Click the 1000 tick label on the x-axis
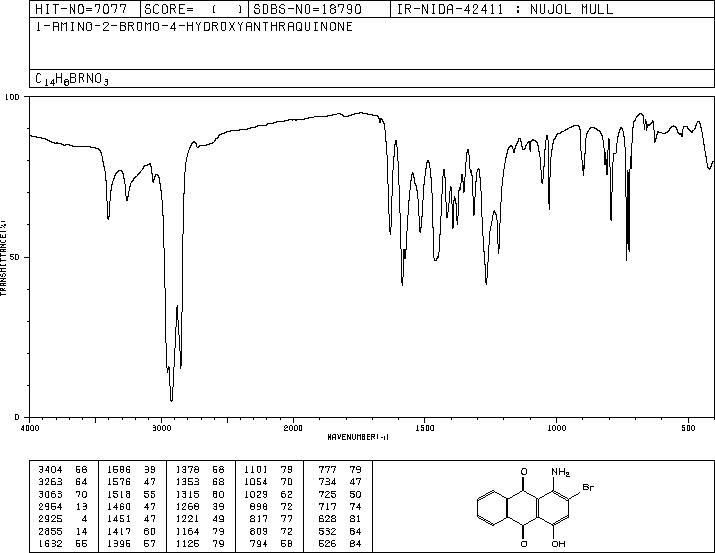715x553 pixels. click(x=556, y=428)
